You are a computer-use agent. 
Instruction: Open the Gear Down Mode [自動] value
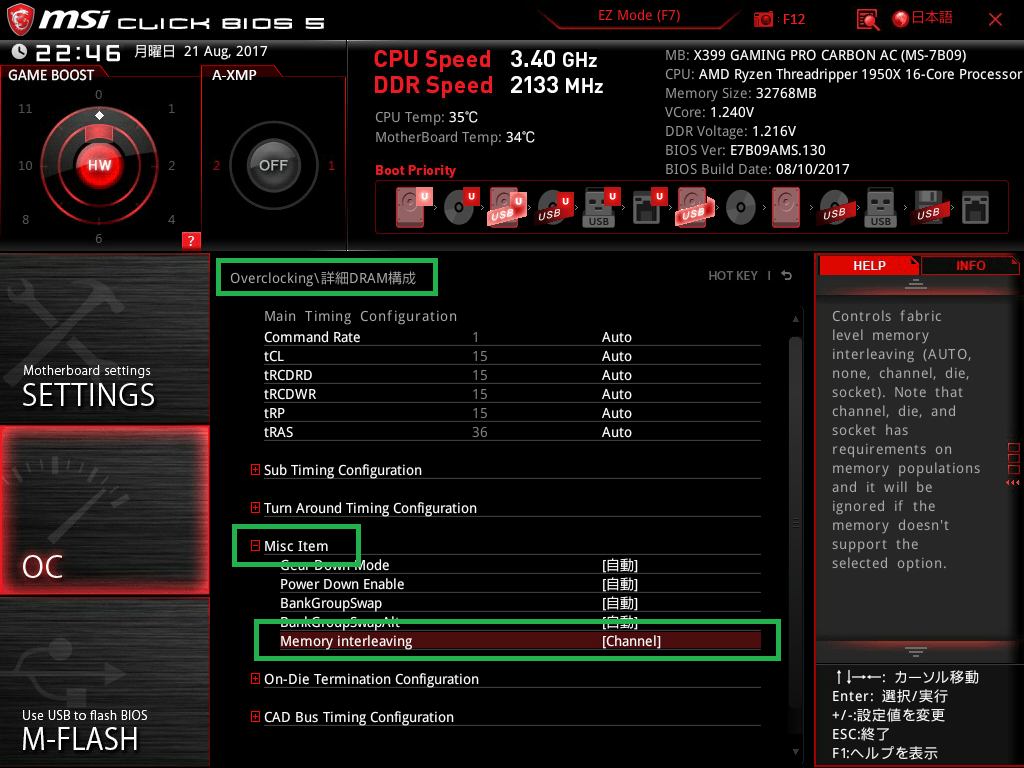pos(620,565)
